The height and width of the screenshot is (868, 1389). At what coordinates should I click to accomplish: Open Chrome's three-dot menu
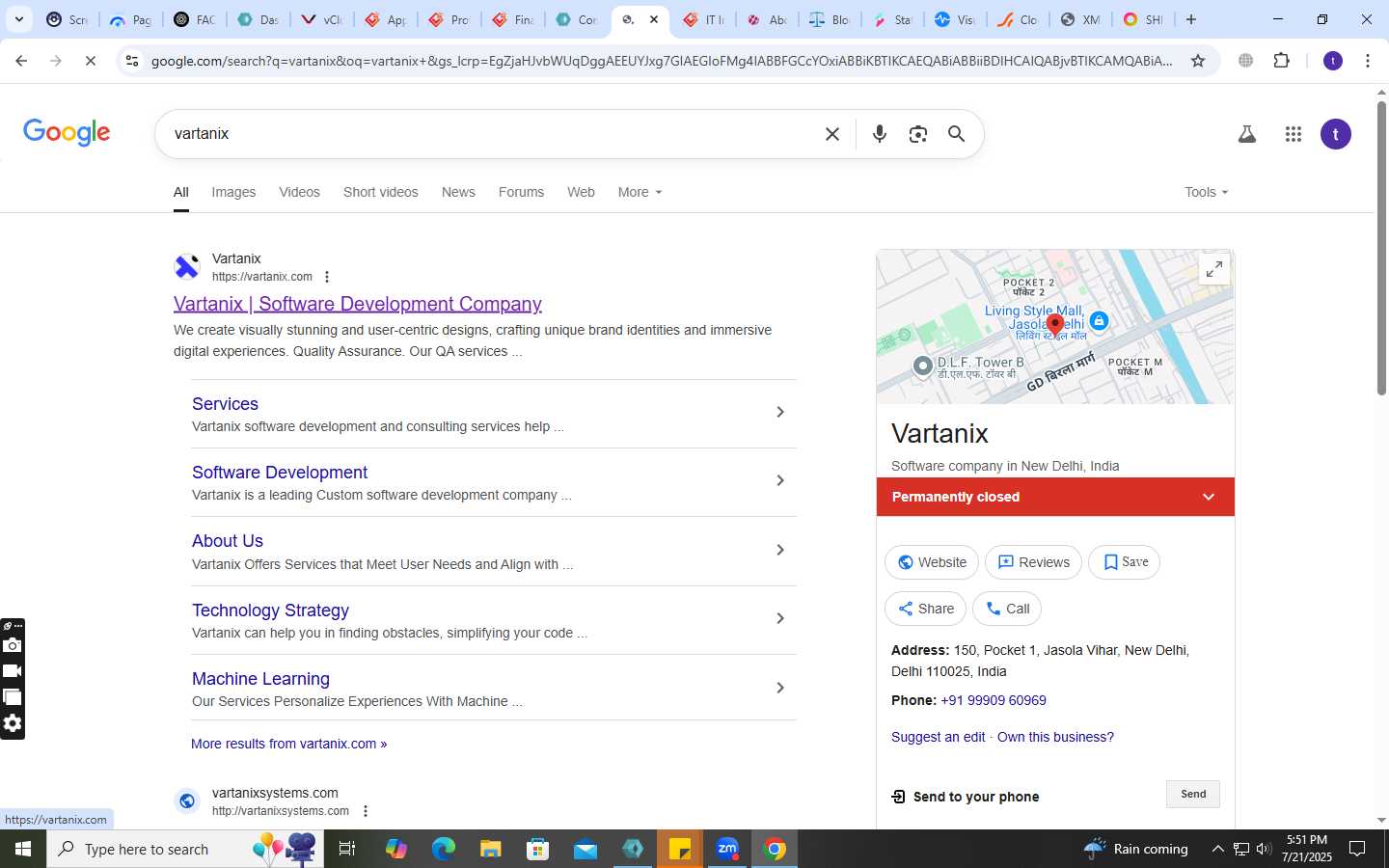coord(1368,61)
